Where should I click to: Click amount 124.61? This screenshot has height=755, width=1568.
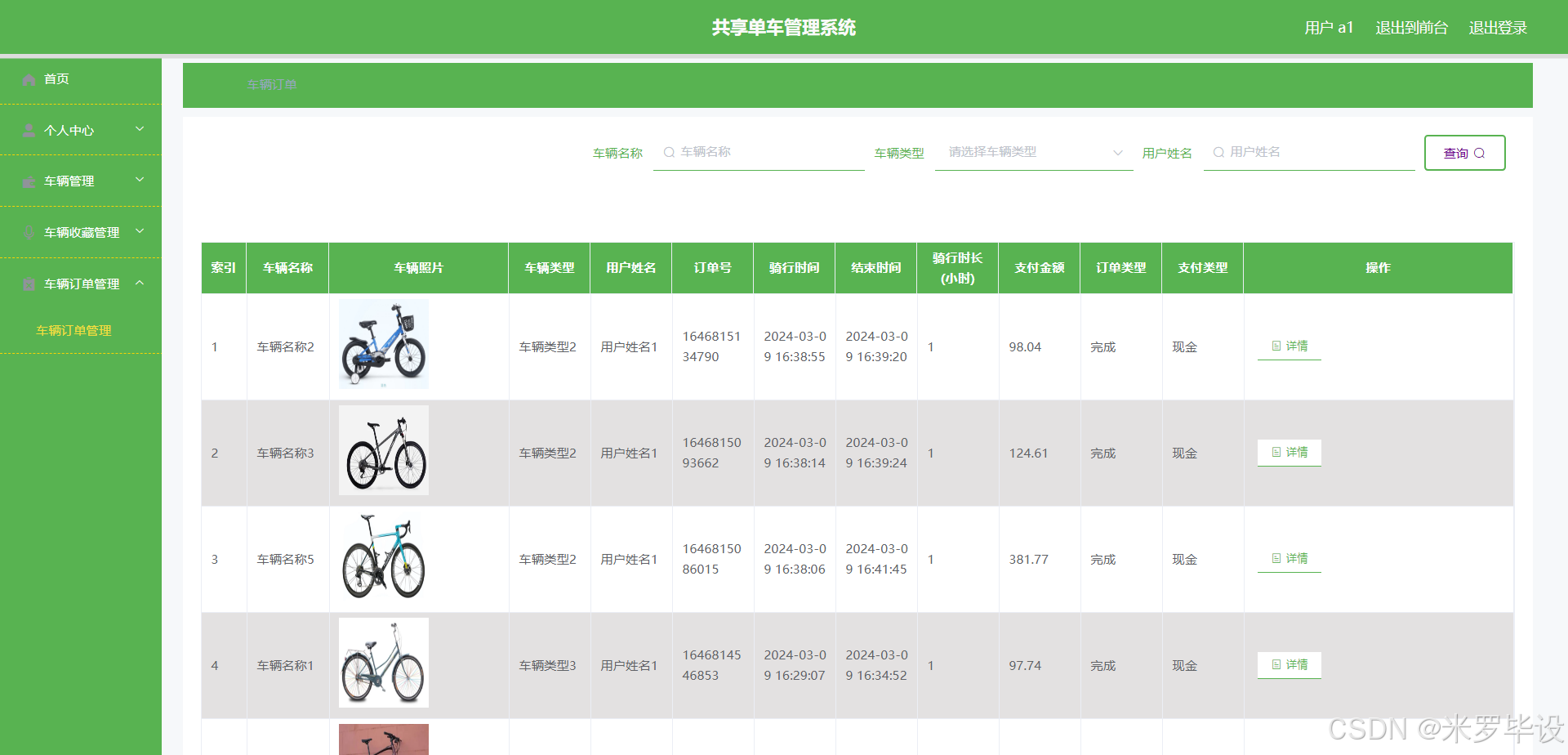click(1028, 453)
